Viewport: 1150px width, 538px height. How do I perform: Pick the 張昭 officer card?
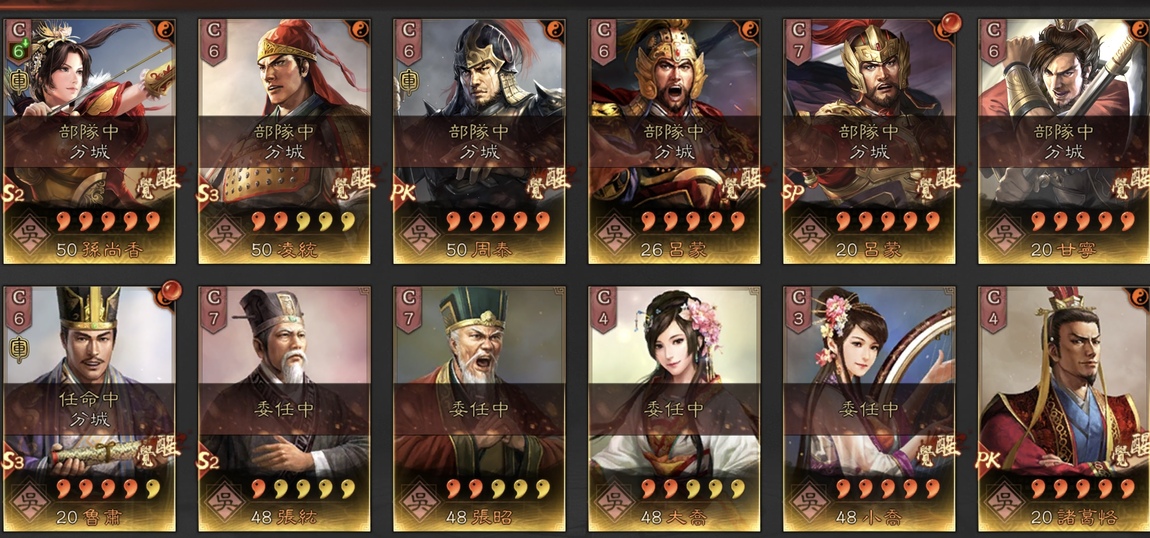(480, 408)
